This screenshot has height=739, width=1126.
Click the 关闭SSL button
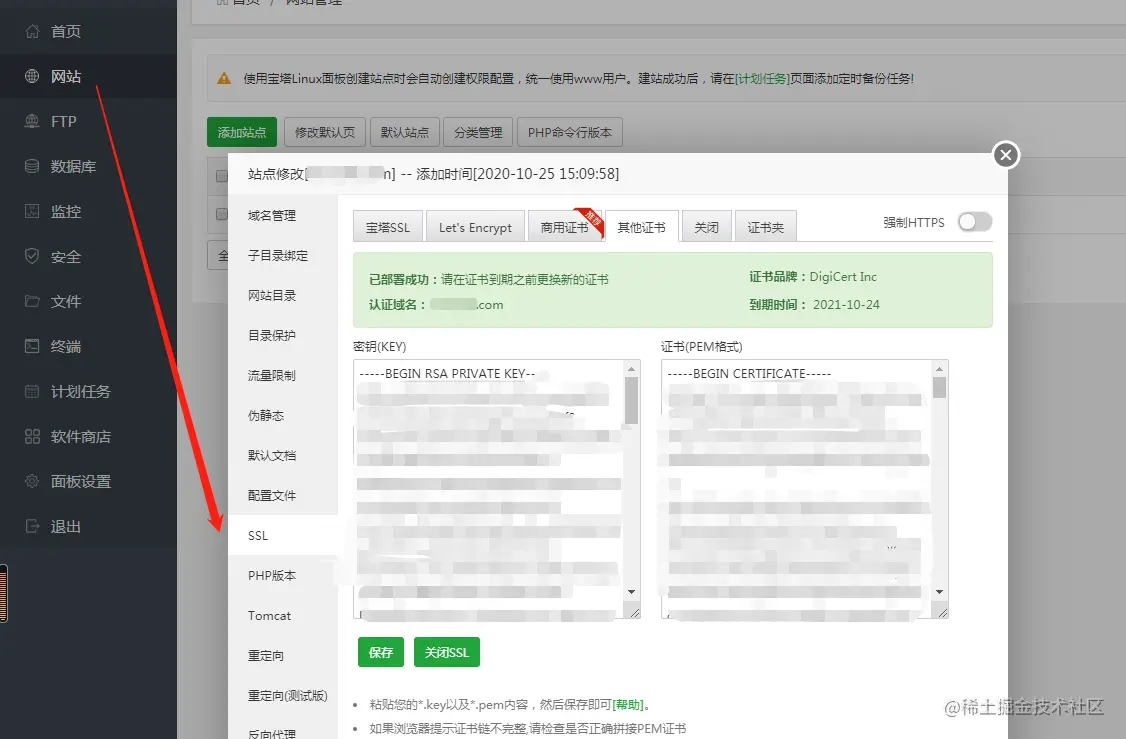coord(447,652)
